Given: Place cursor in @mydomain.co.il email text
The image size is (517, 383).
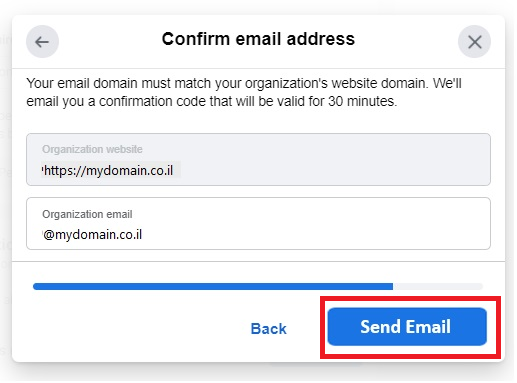Looking at the screenshot, I should click(92, 235).
